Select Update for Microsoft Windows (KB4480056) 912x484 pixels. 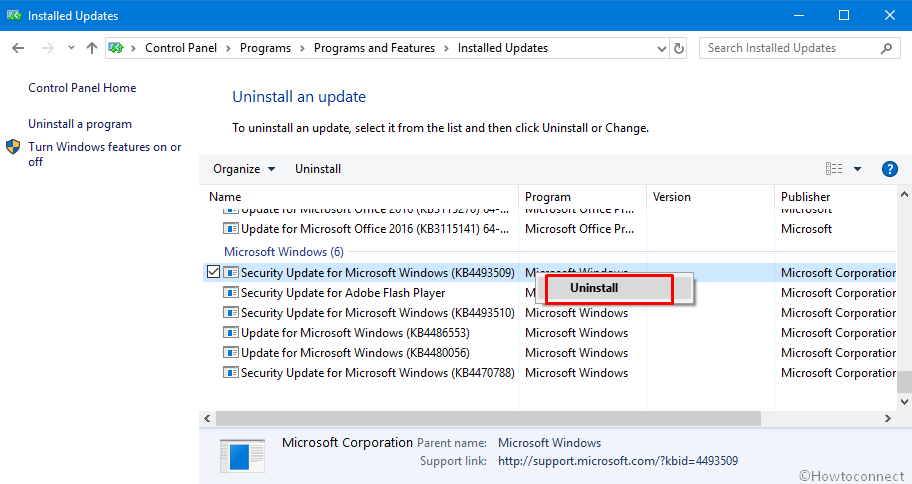[355, 353]
